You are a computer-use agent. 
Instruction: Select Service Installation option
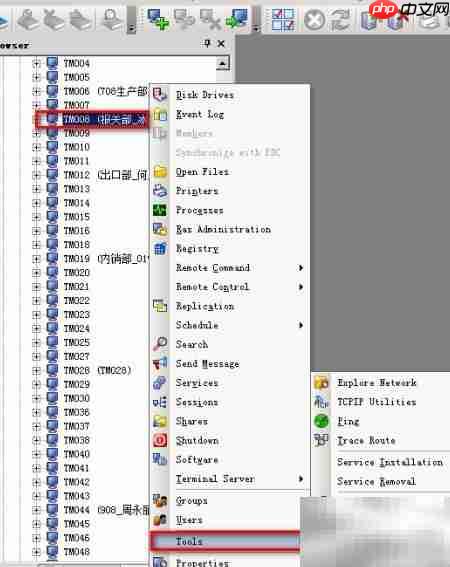(x=390, y=462)
